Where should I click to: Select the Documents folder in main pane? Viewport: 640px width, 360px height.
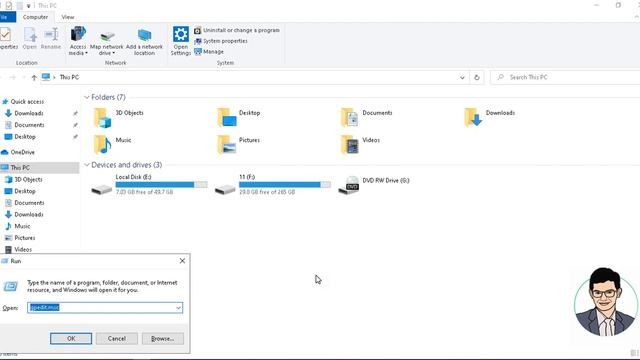[366, 118]
